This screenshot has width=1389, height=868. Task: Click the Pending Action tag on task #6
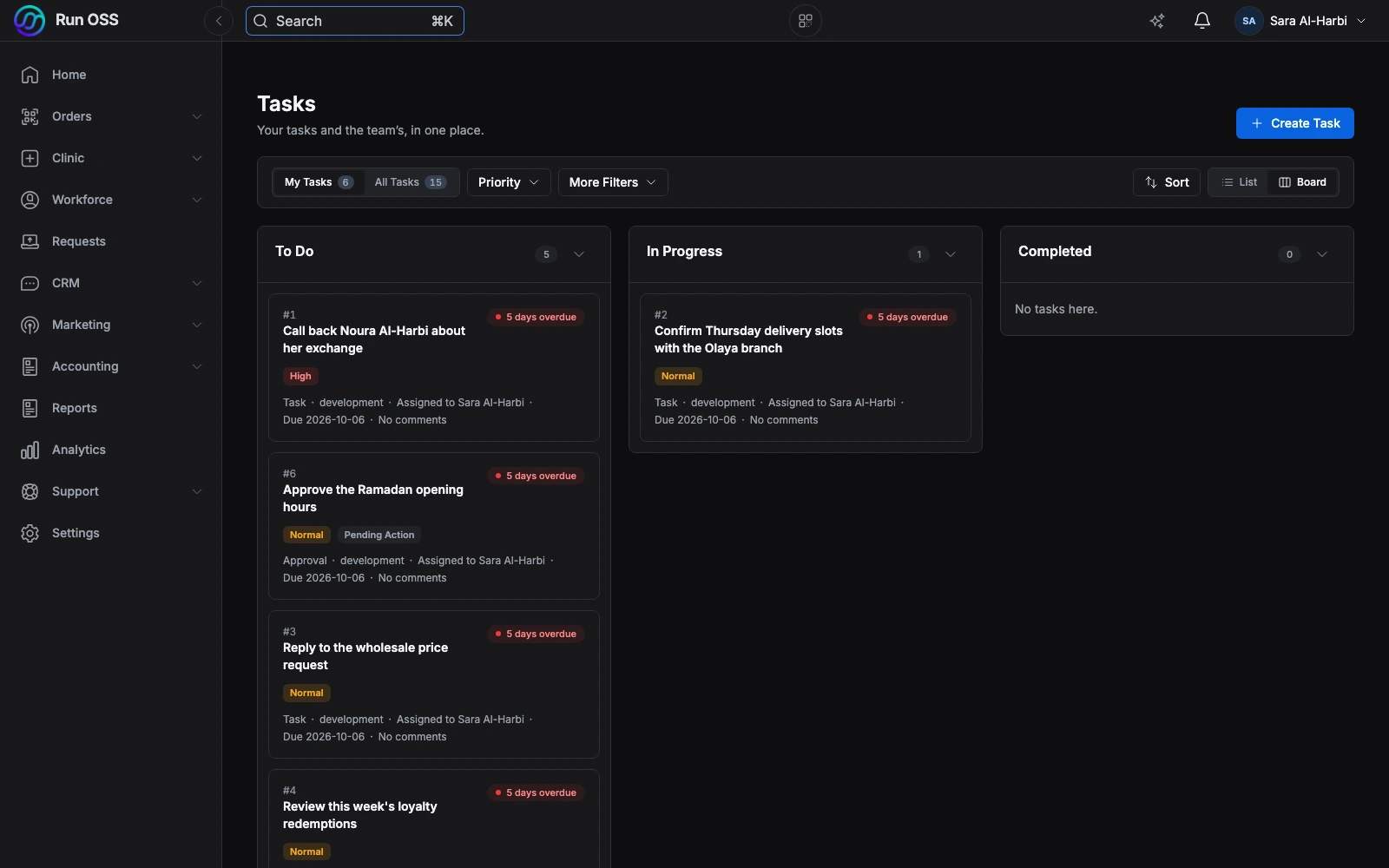pyautogui.click(x=379, y=535)
